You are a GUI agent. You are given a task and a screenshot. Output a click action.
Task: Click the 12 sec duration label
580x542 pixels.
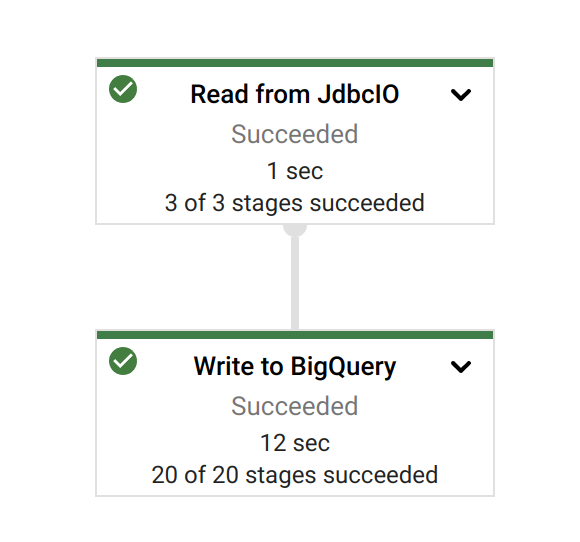click(295, 443)
